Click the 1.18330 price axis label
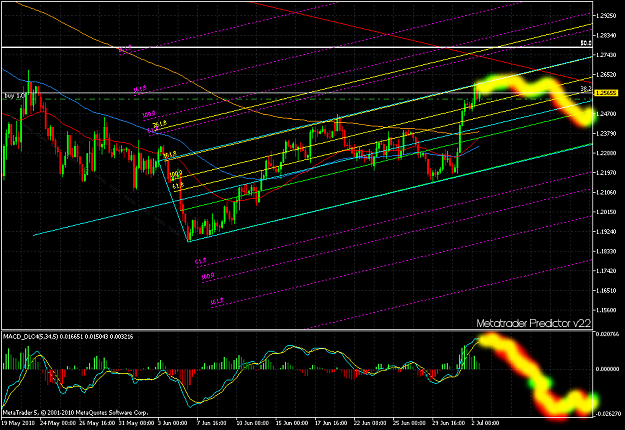625x430 pixels. [606, 251]
